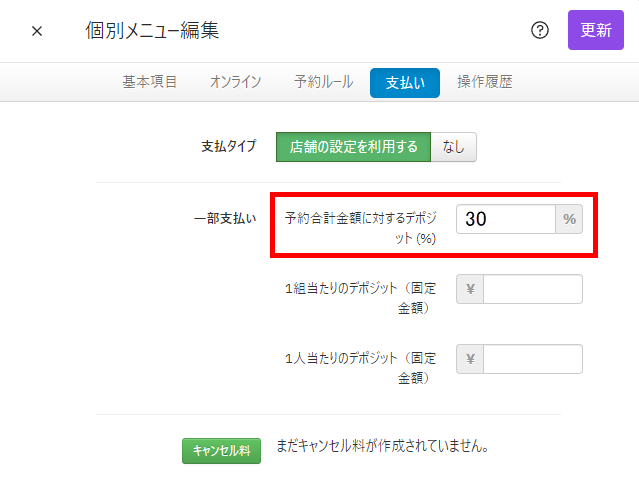Open the 操作履歴 tab

[x=485, y=82]
